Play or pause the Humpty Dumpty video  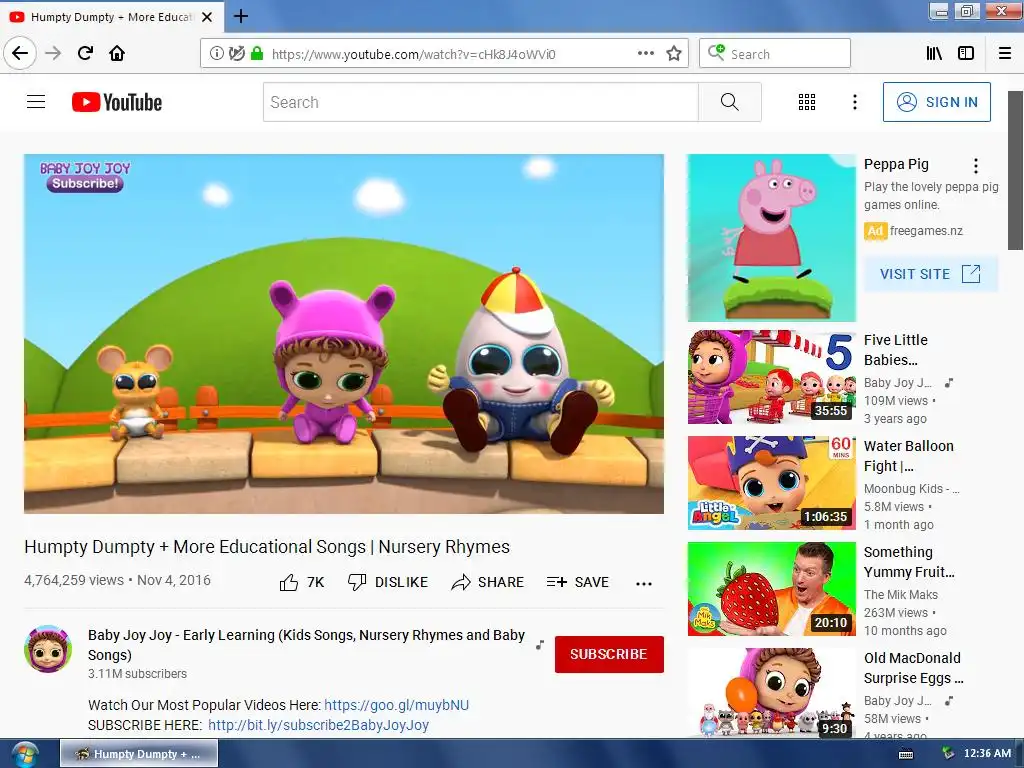(x=344, y=334)
